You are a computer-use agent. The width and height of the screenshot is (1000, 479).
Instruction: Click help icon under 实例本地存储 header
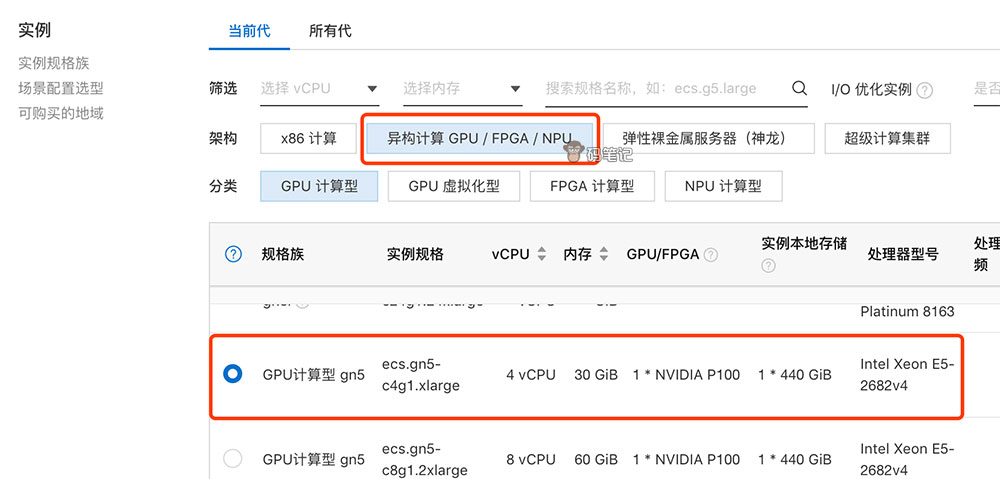coord(768,266)
